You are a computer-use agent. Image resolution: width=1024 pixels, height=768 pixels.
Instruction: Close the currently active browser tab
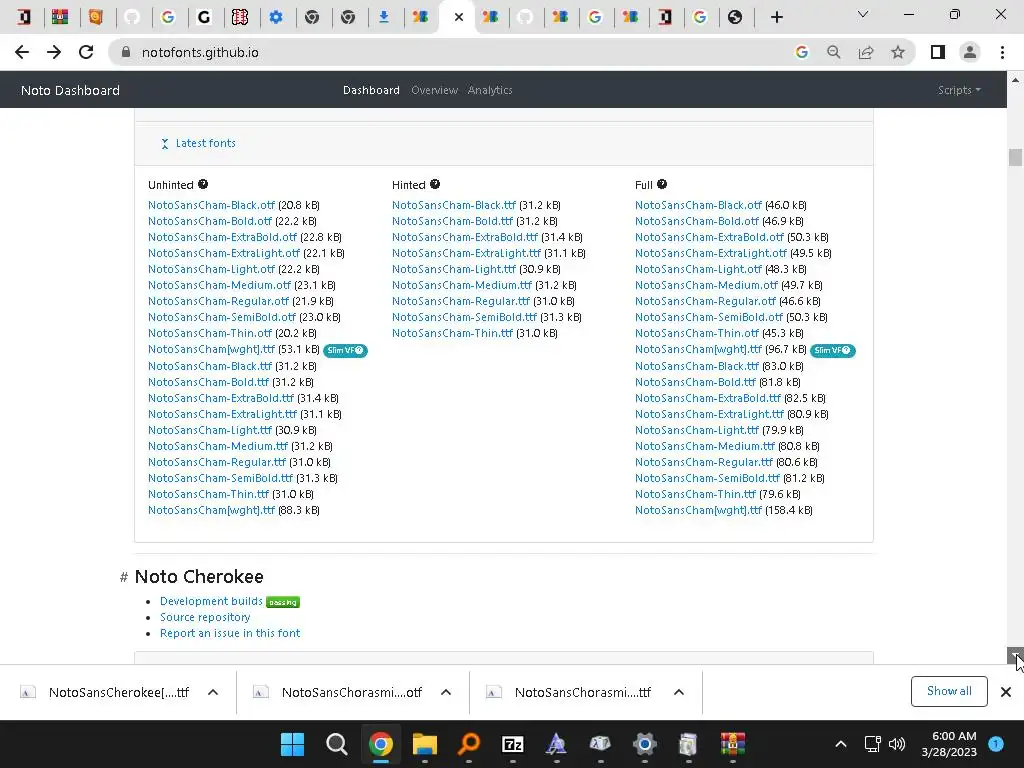point(458,17)
